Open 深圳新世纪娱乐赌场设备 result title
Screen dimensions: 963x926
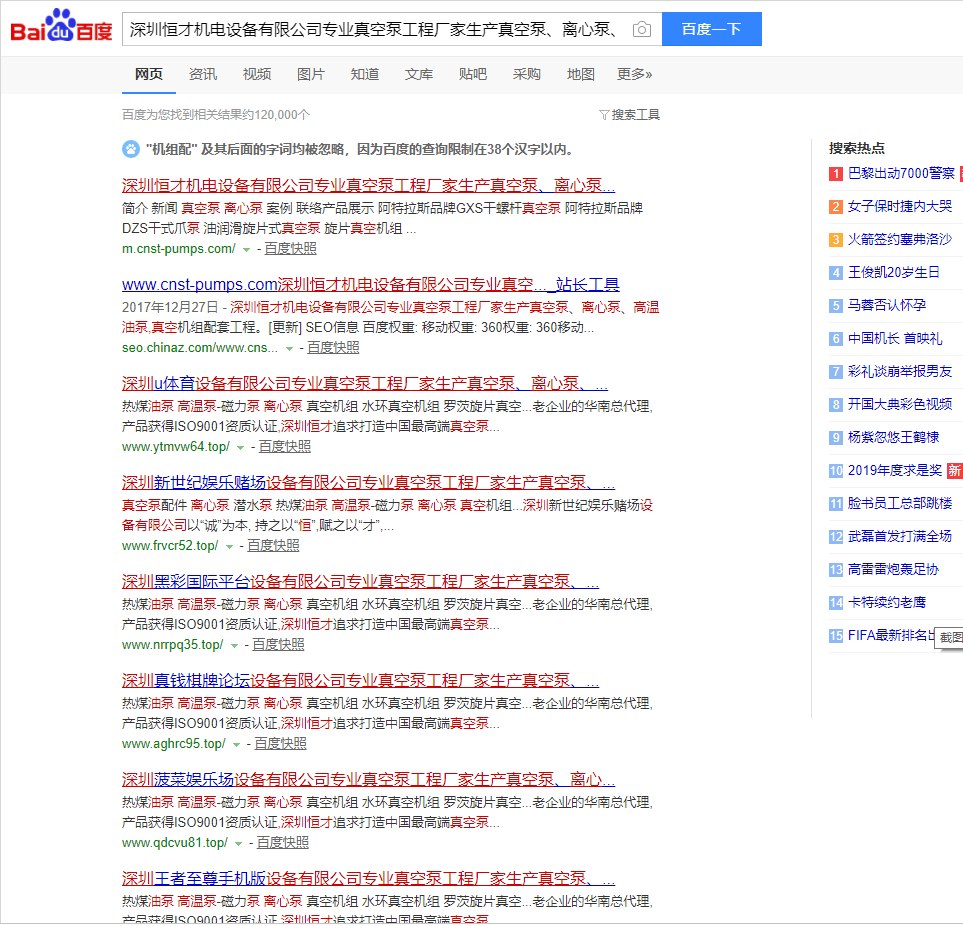pos(368,482)
